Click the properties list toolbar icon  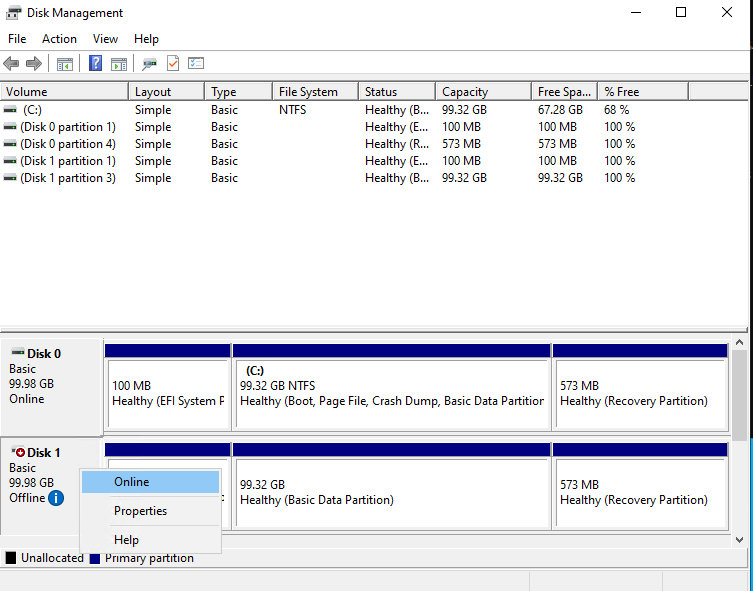pyautogui.click(x=196, y=64)
